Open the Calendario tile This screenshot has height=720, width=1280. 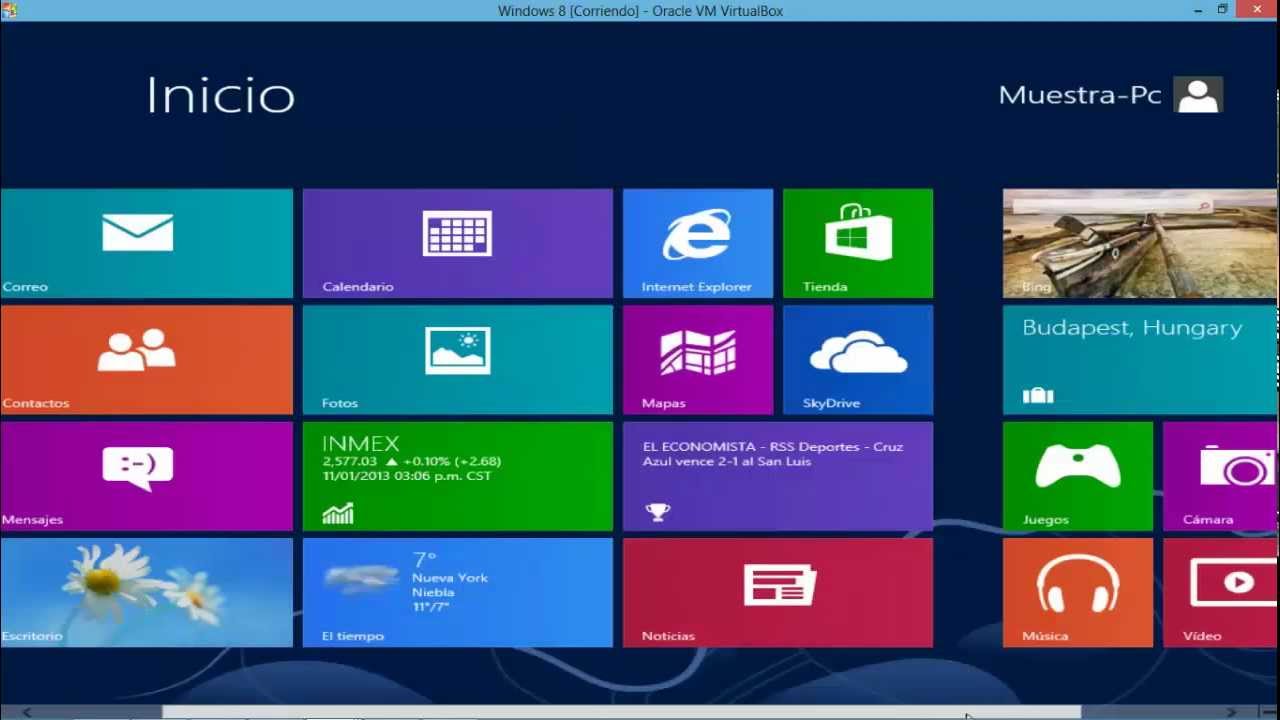(x=458, y=243)
